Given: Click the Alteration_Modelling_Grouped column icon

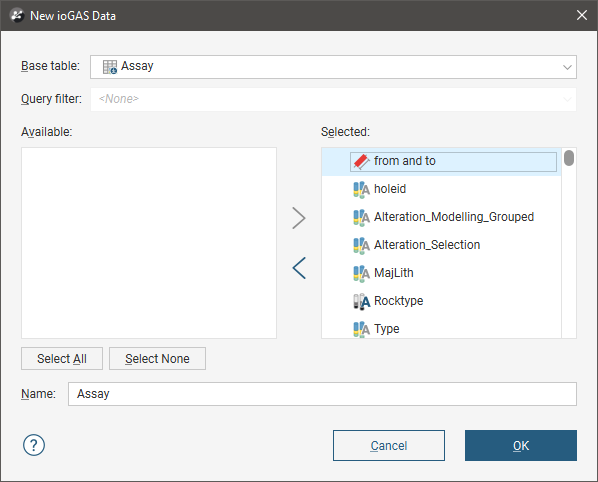Looking at the screenshot, I should (x=361, y=217).
